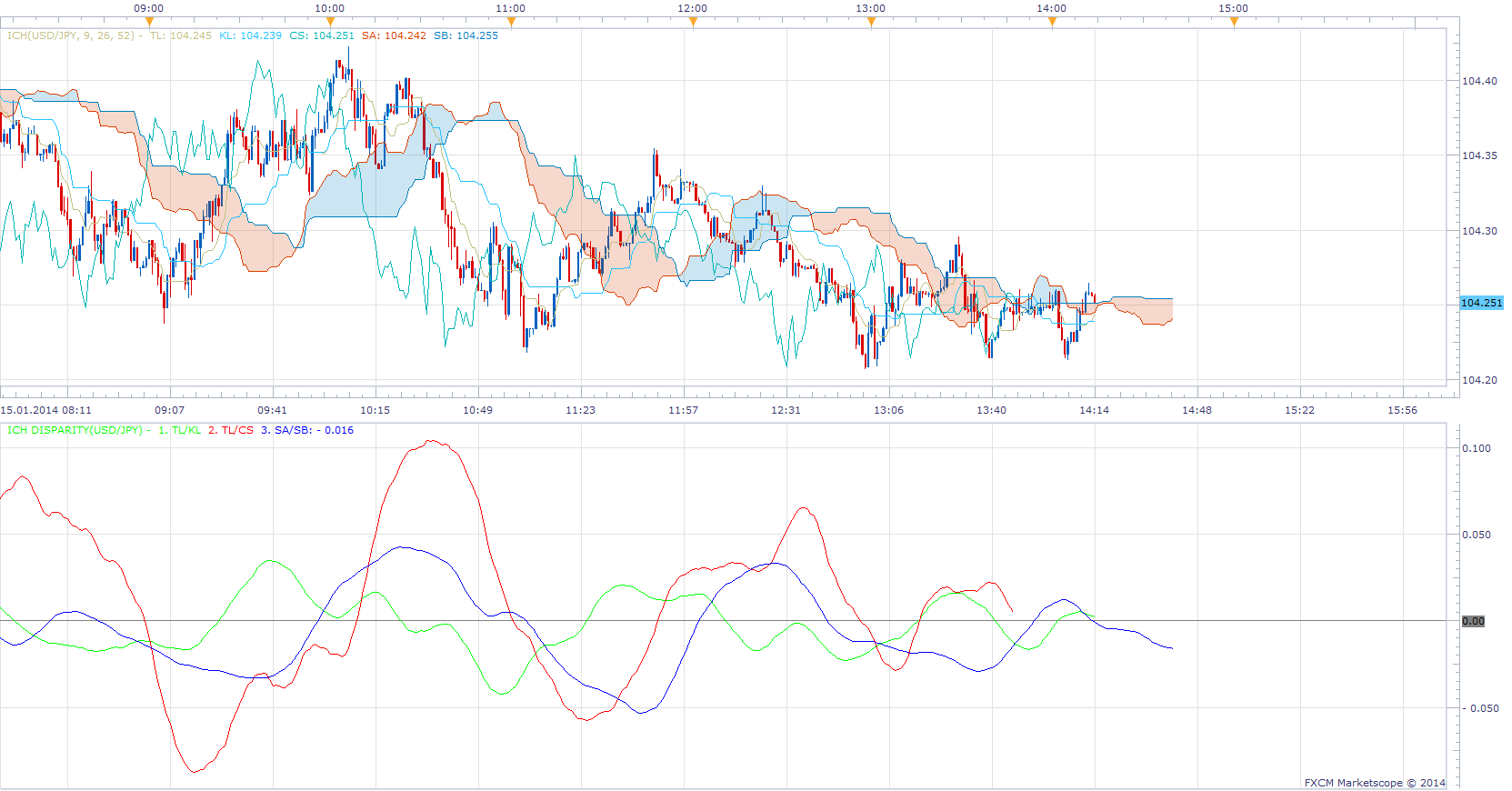Image resolution: width=1512 pixels, height=791 pixels.
Task: Select the orange marker at 14:00
Action: 1052,22
